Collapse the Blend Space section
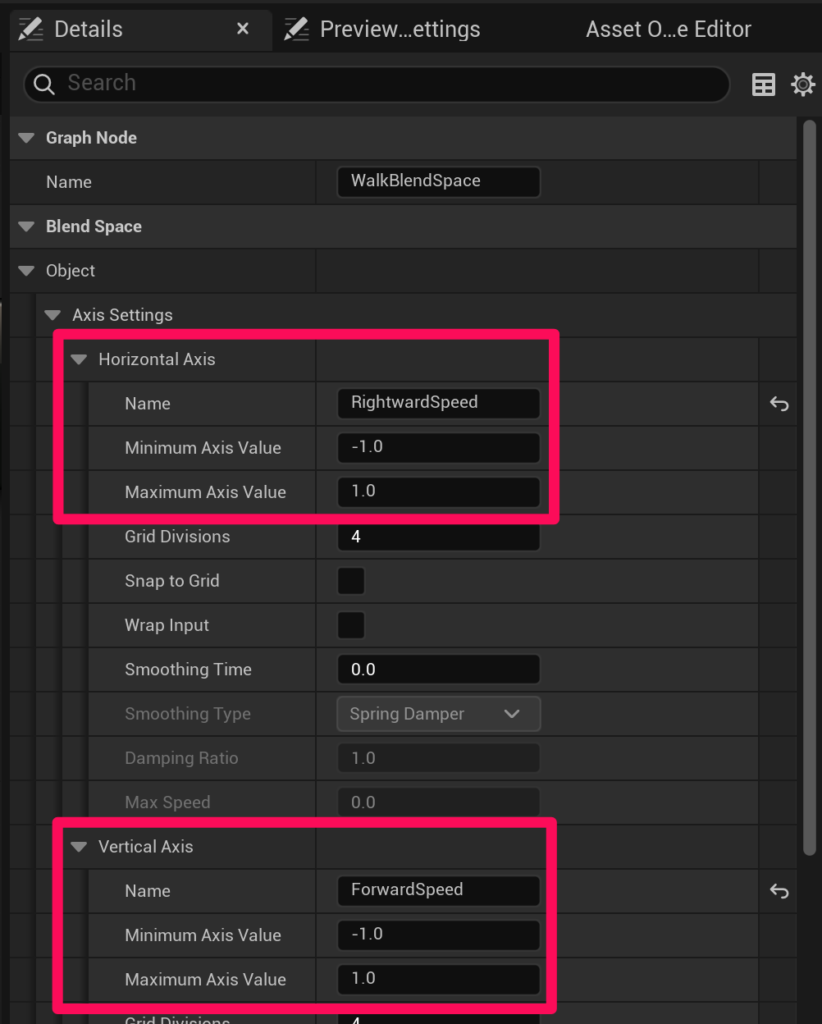Image resolution: width=822 pixels, height=1024 pixels. pos(26,227)
